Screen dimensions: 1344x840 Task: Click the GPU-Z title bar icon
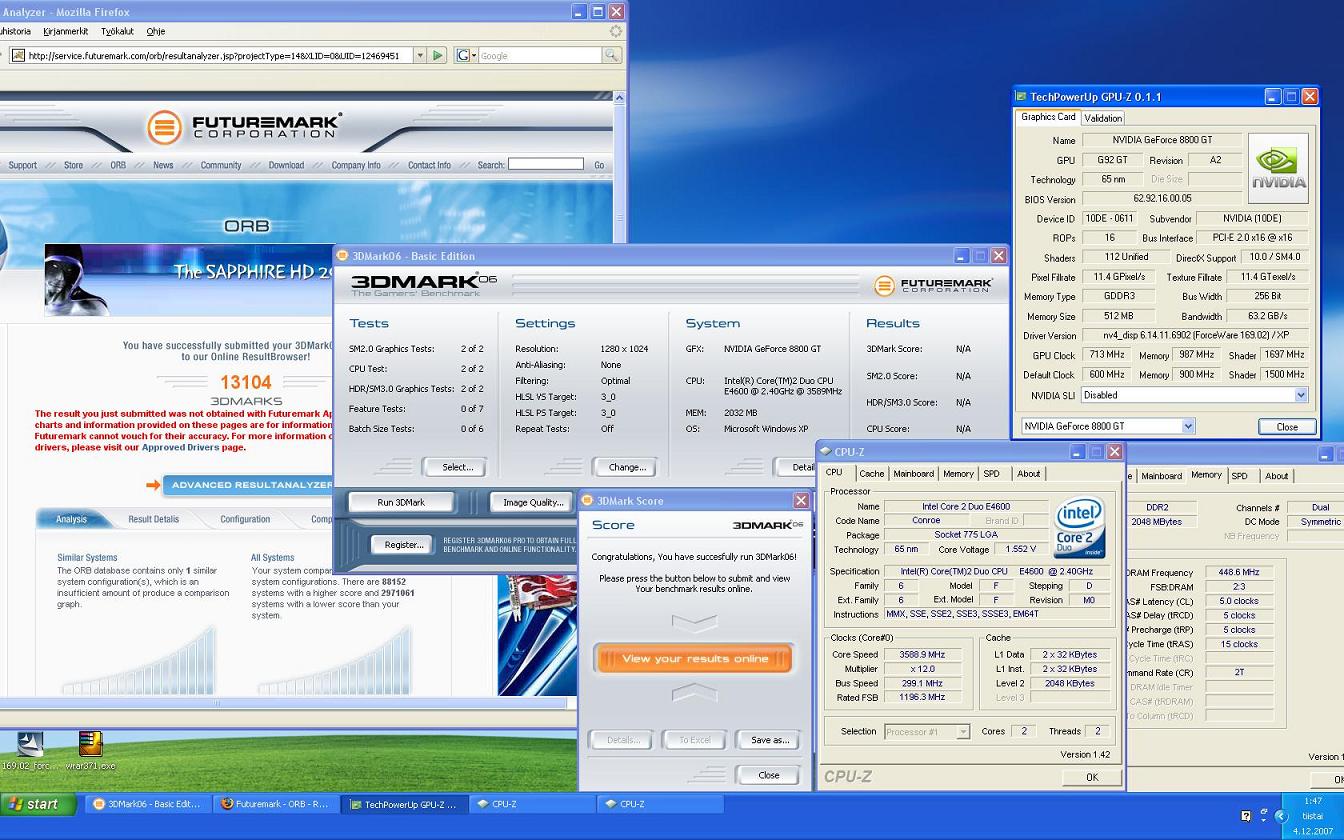point(1021,97)
